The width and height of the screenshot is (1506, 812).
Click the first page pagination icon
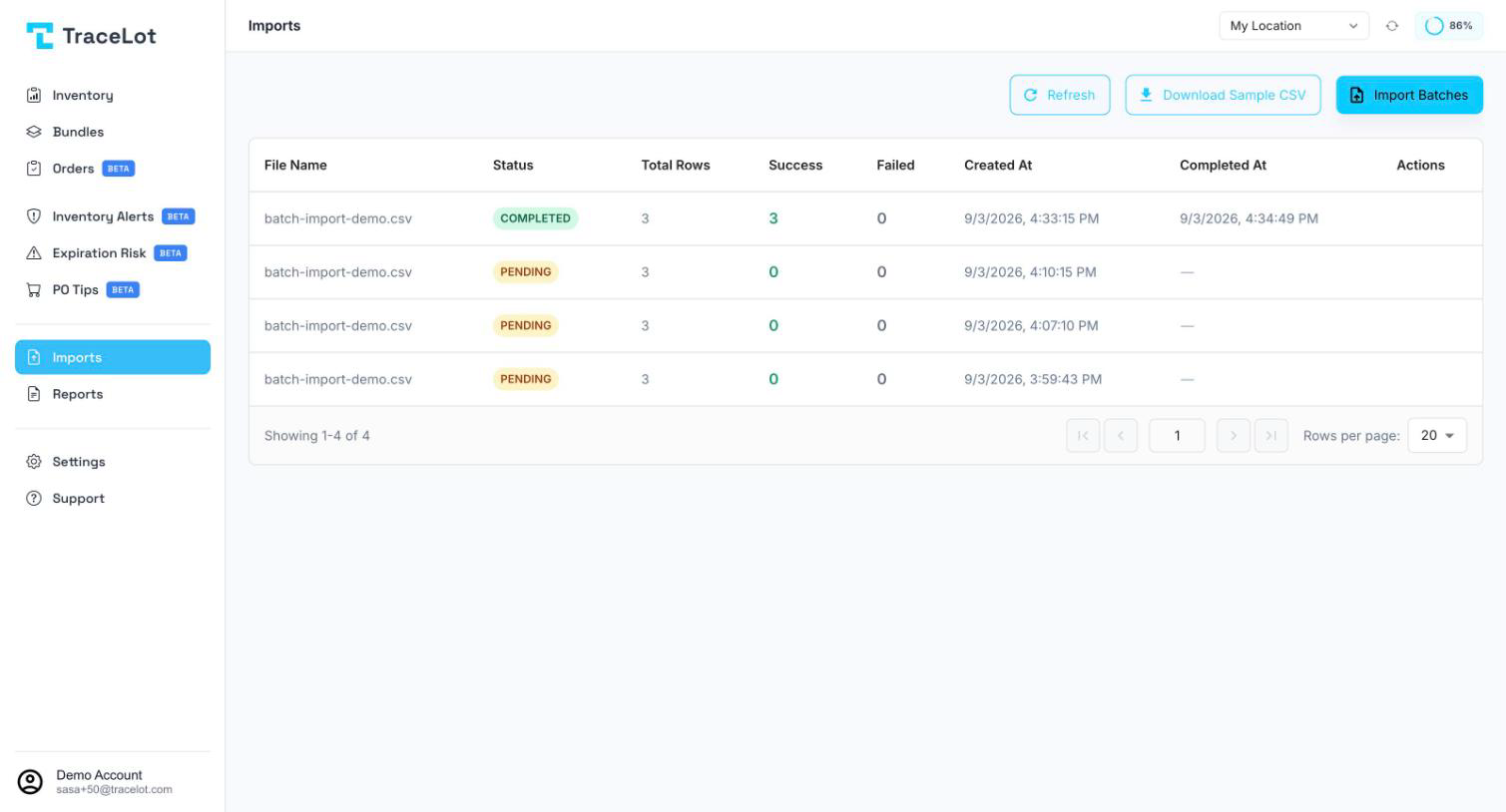click(1083, 436)
